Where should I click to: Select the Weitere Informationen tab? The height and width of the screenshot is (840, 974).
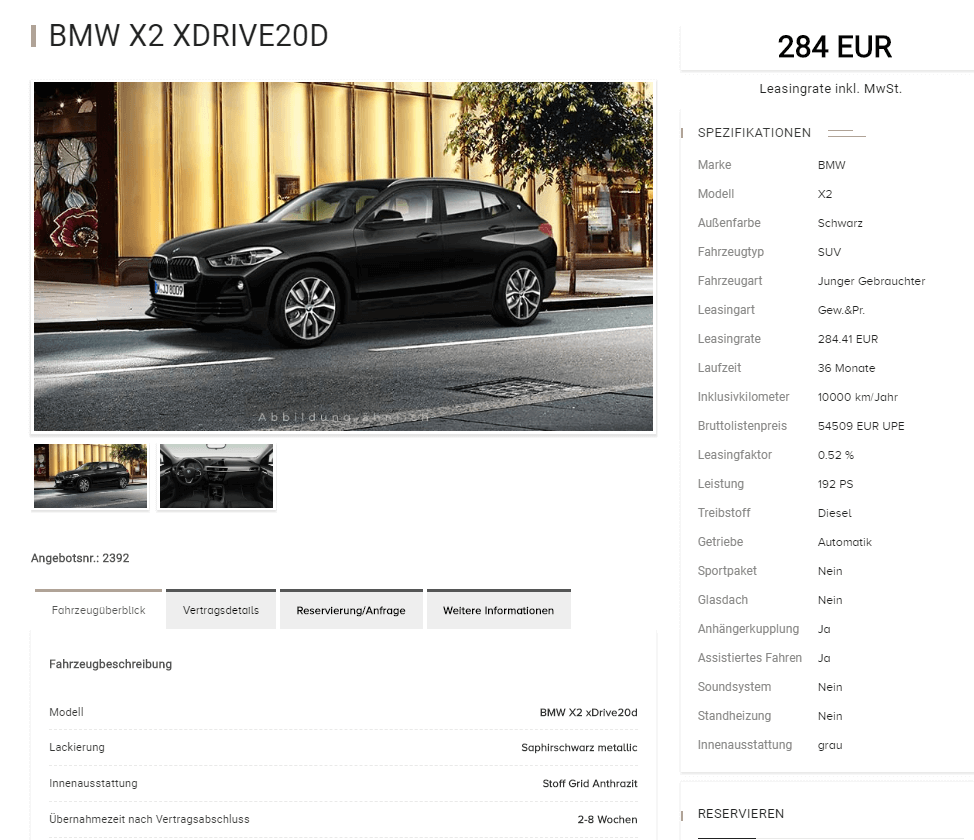click(x=498, y=609)
